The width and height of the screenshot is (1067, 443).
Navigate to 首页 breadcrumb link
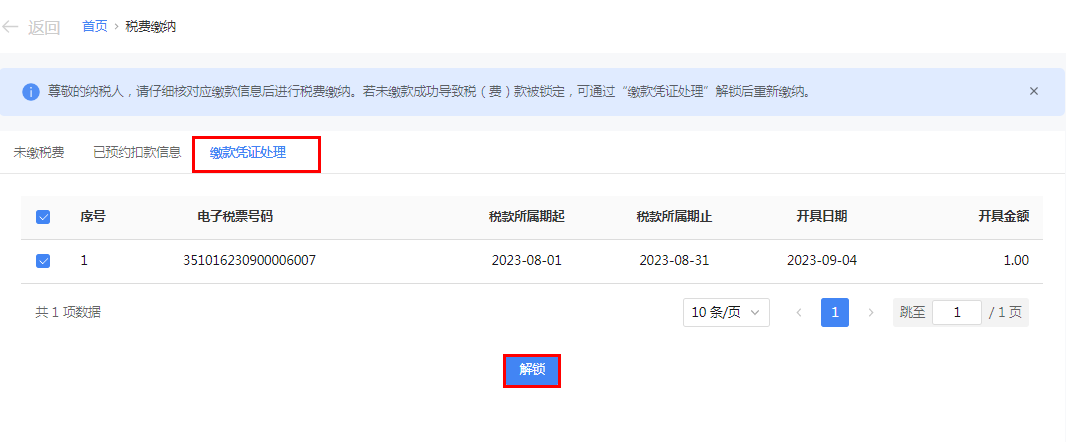point(95,27)
